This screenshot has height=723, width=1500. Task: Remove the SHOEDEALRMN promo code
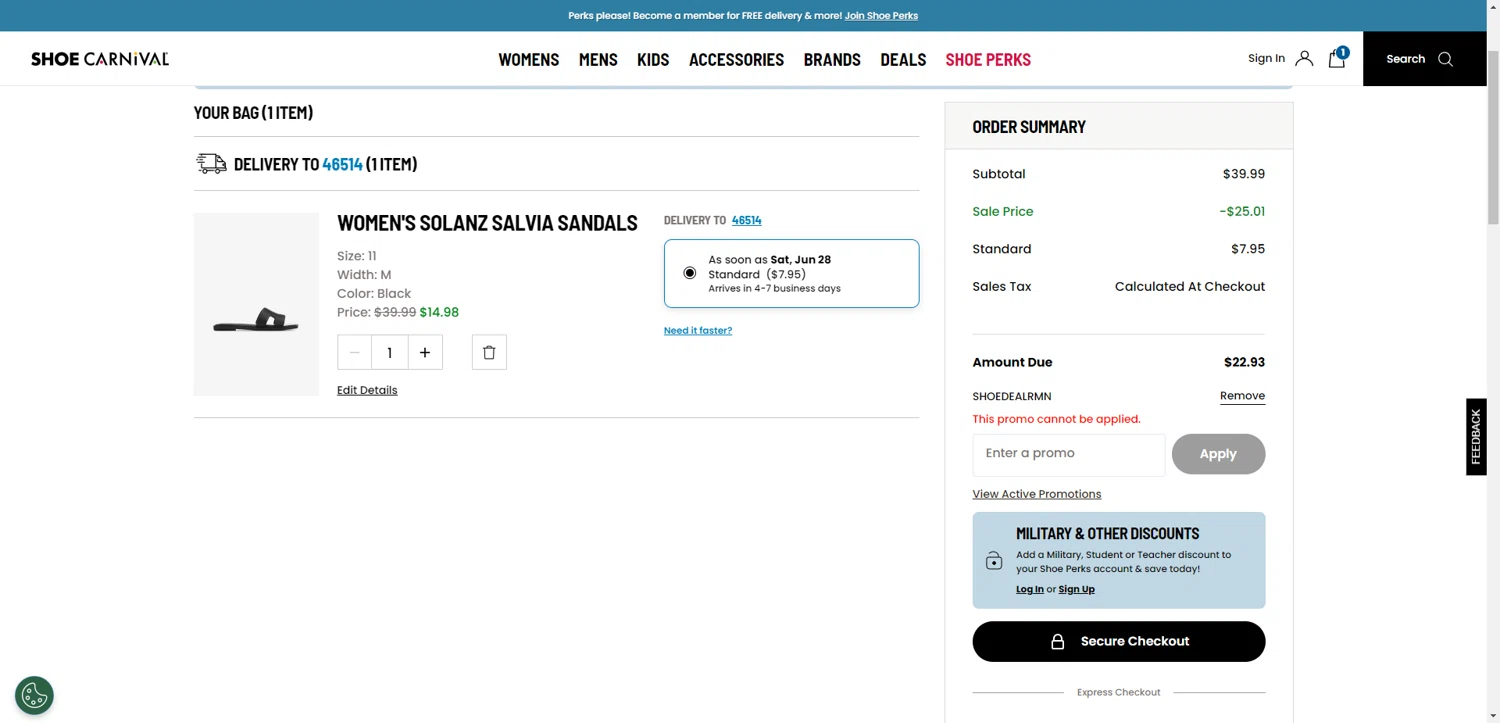click(1242, 396)
